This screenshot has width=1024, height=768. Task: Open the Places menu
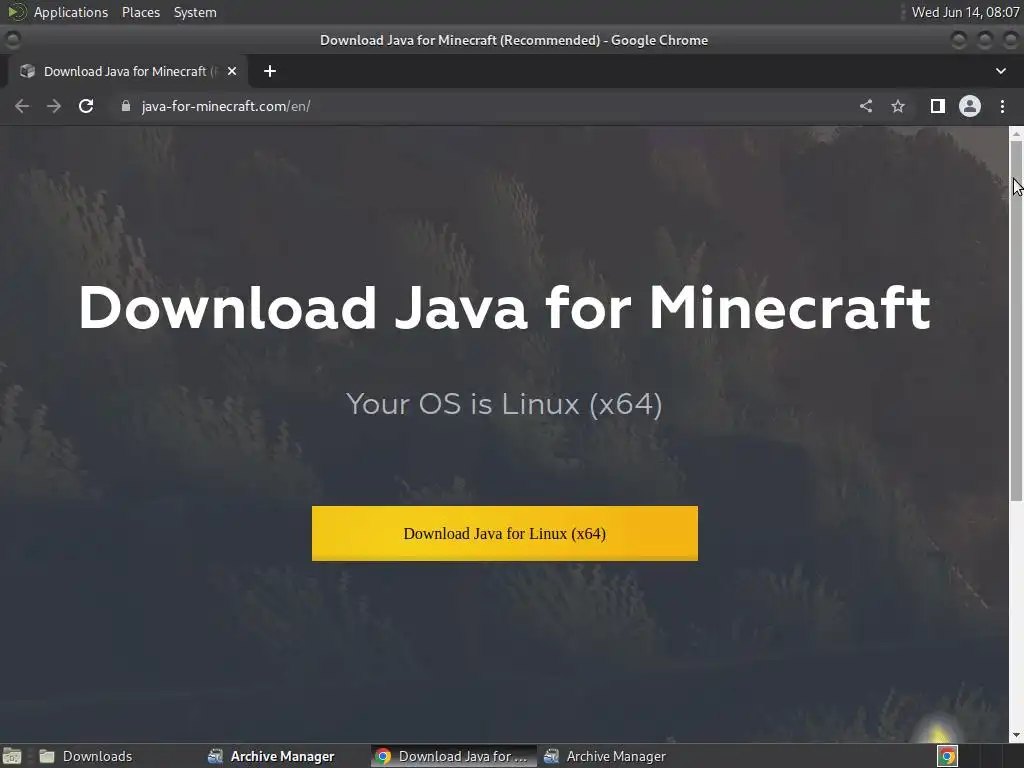(140, 12)
